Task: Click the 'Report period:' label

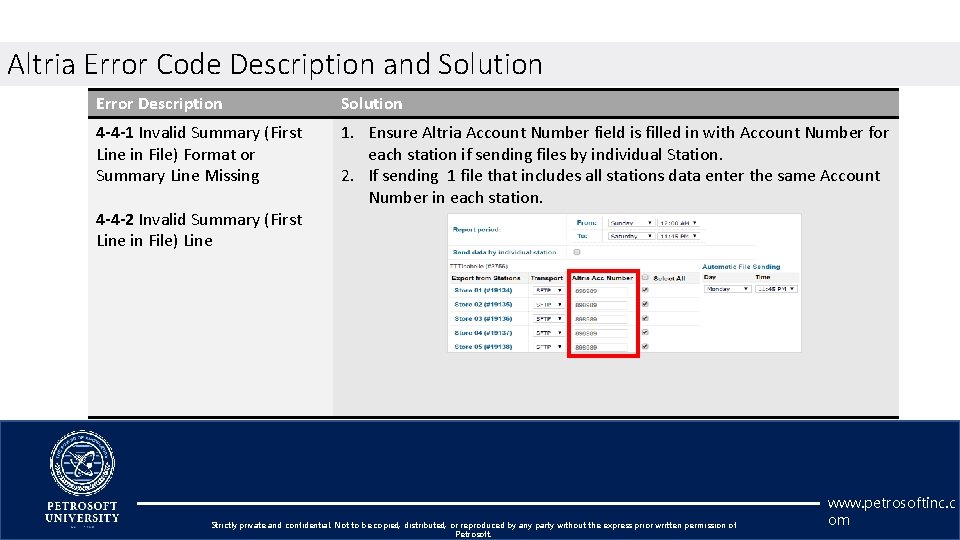Action: pos(476,230)
